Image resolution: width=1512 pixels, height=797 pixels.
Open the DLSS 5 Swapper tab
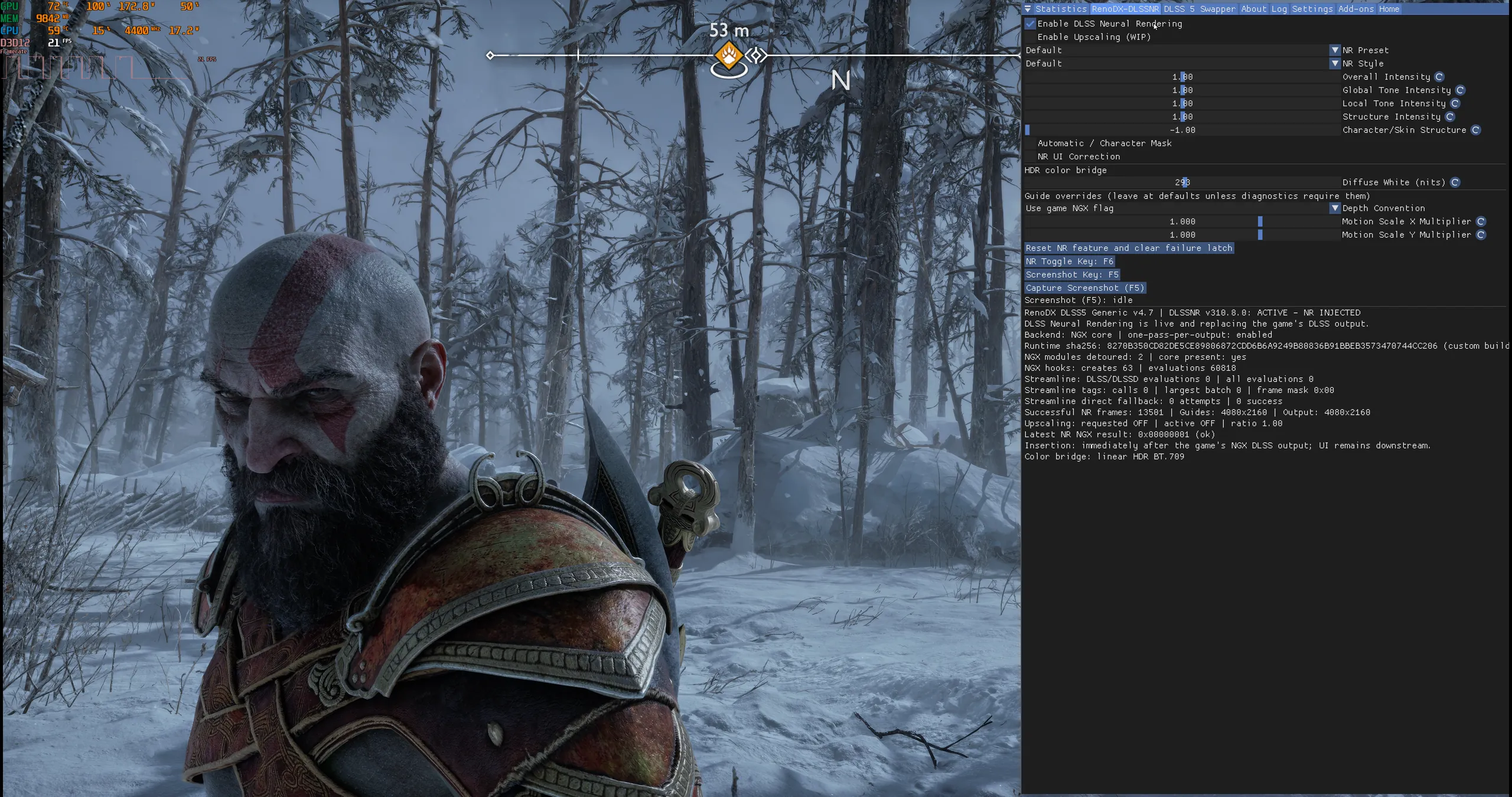pyautogui.click(x=1200, y=9)
